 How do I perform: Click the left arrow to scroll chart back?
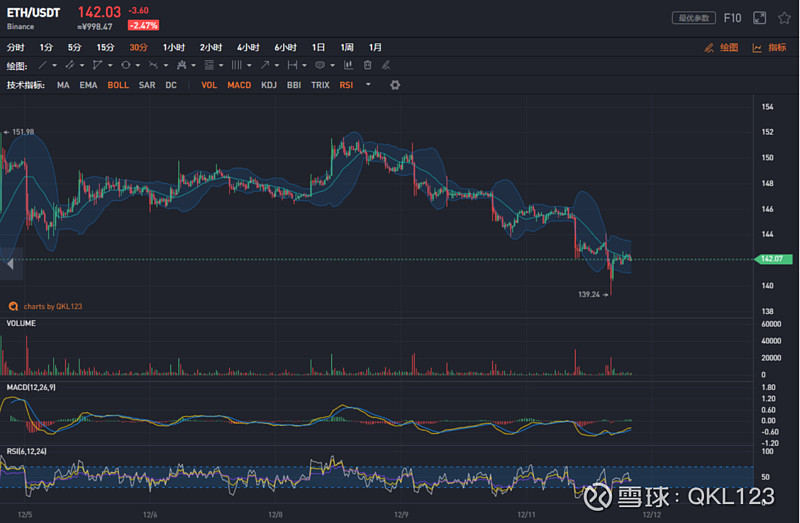click(x=10, y=264)
